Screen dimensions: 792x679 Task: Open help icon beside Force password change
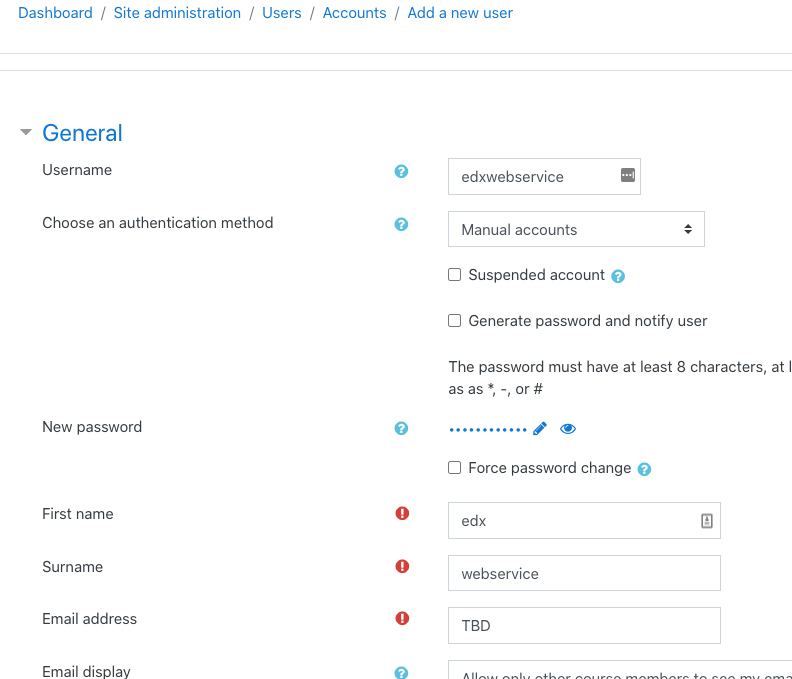click(644, 469)
